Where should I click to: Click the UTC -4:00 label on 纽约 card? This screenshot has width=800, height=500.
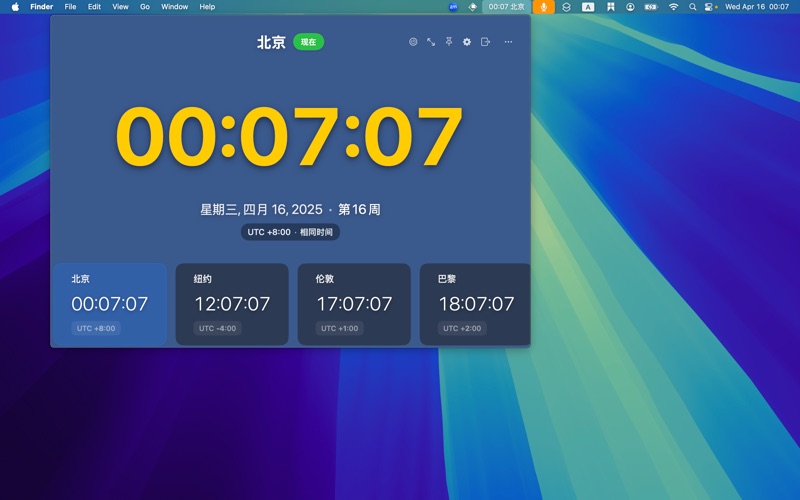point(217,328)
